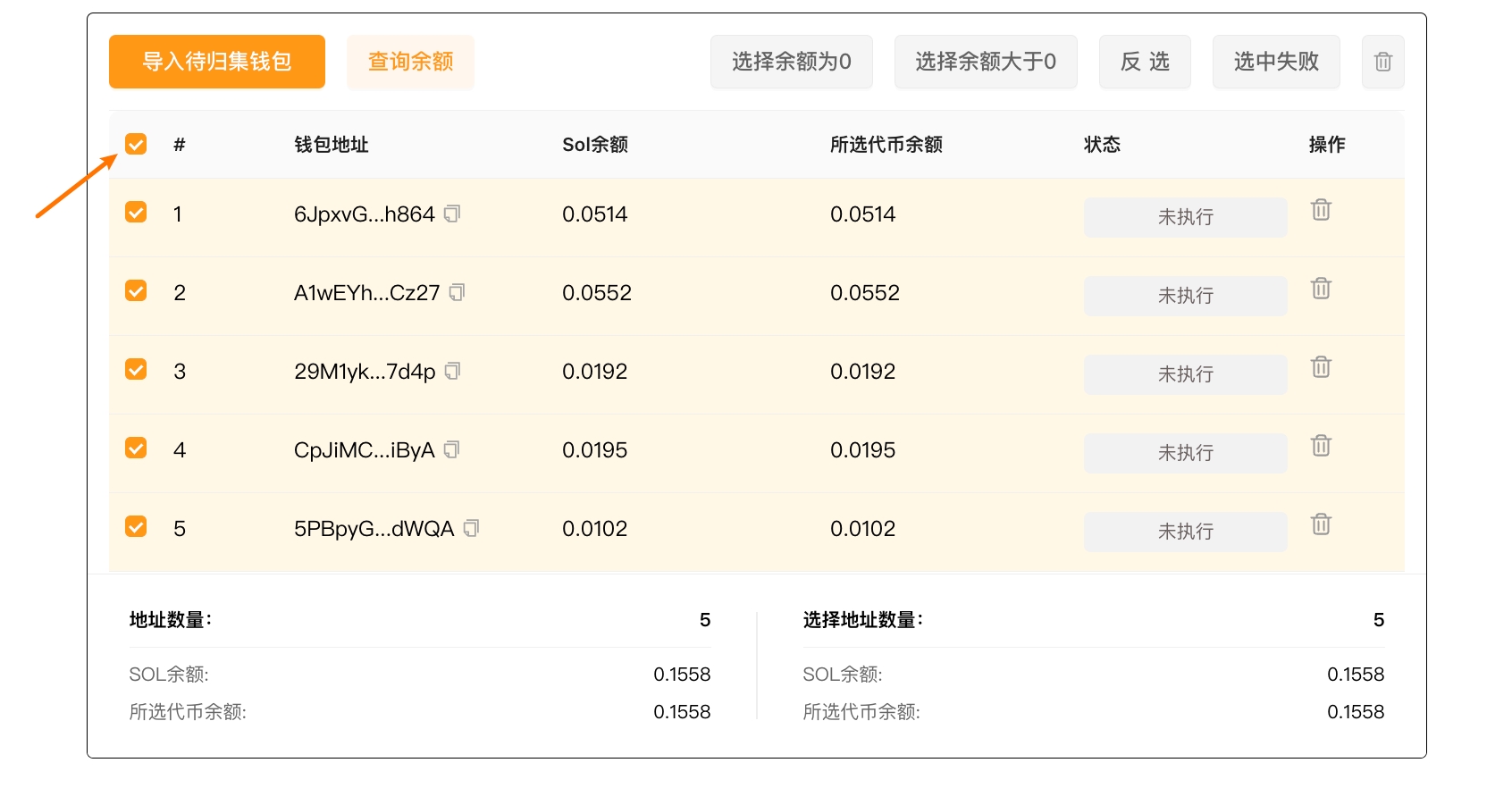This screenshot has width=1512, height=788.
Task: Click the orange 导入待归集钱包 button
Action: [217, 62]
